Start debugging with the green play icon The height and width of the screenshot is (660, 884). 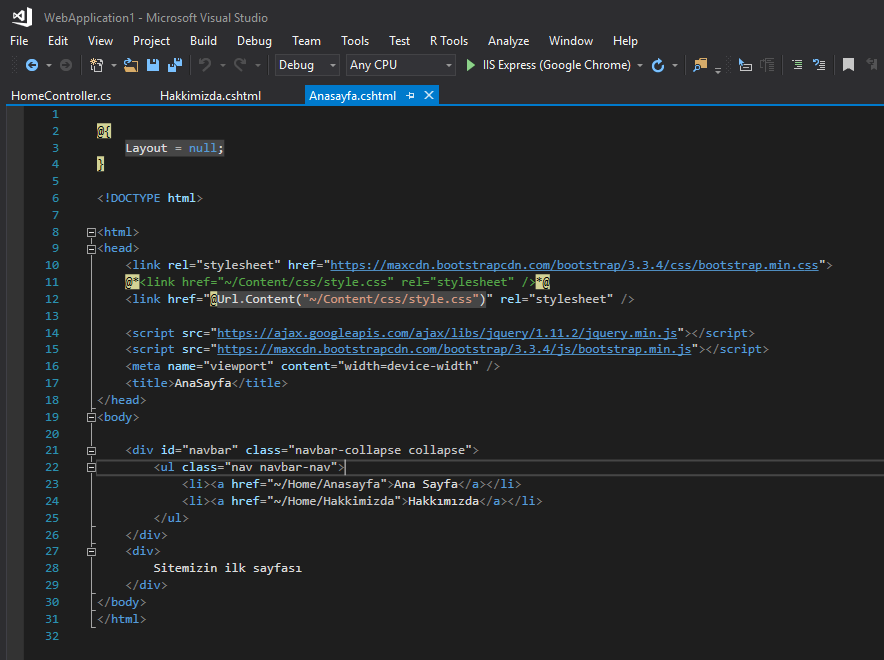(x=470, y=65)
